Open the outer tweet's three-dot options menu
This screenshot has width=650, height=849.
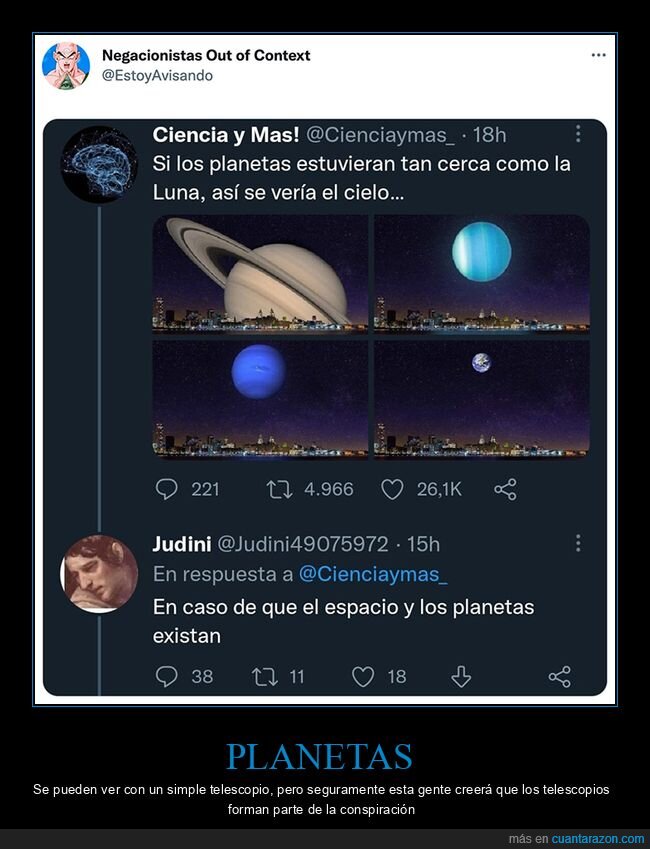click(x=598, y=55)
